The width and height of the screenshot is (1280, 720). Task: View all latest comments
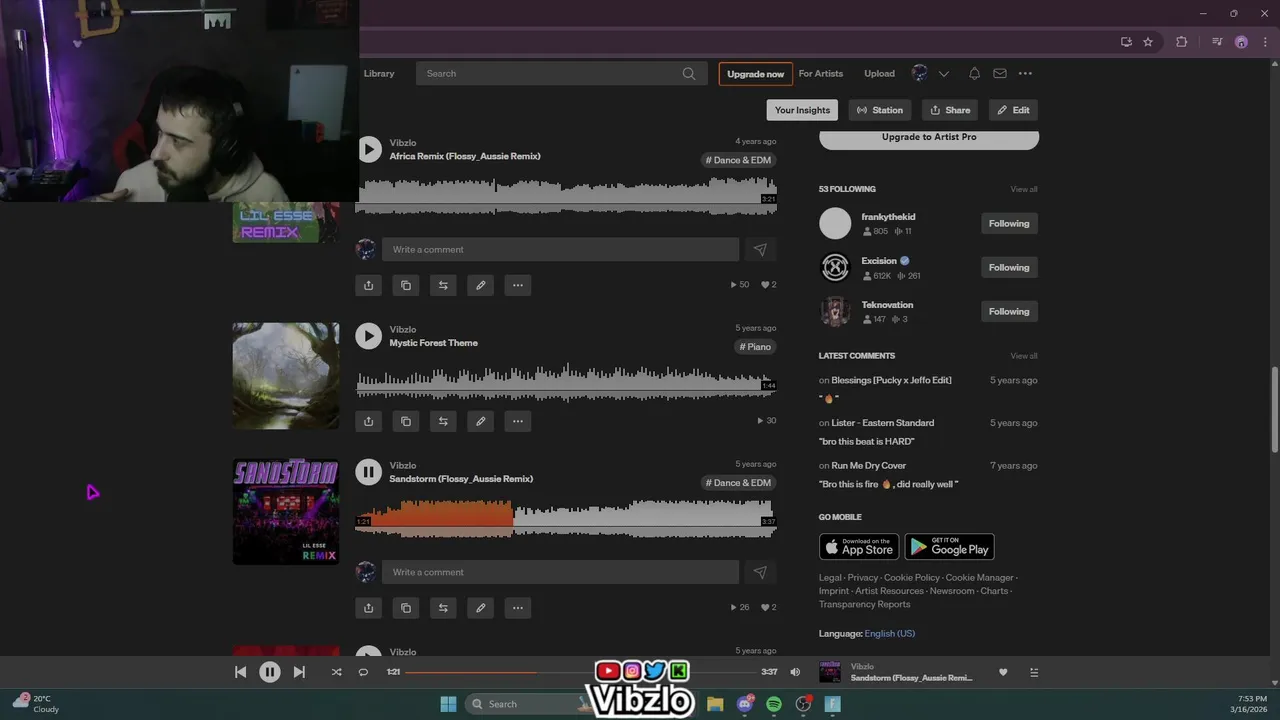(x=1024, y=356)
